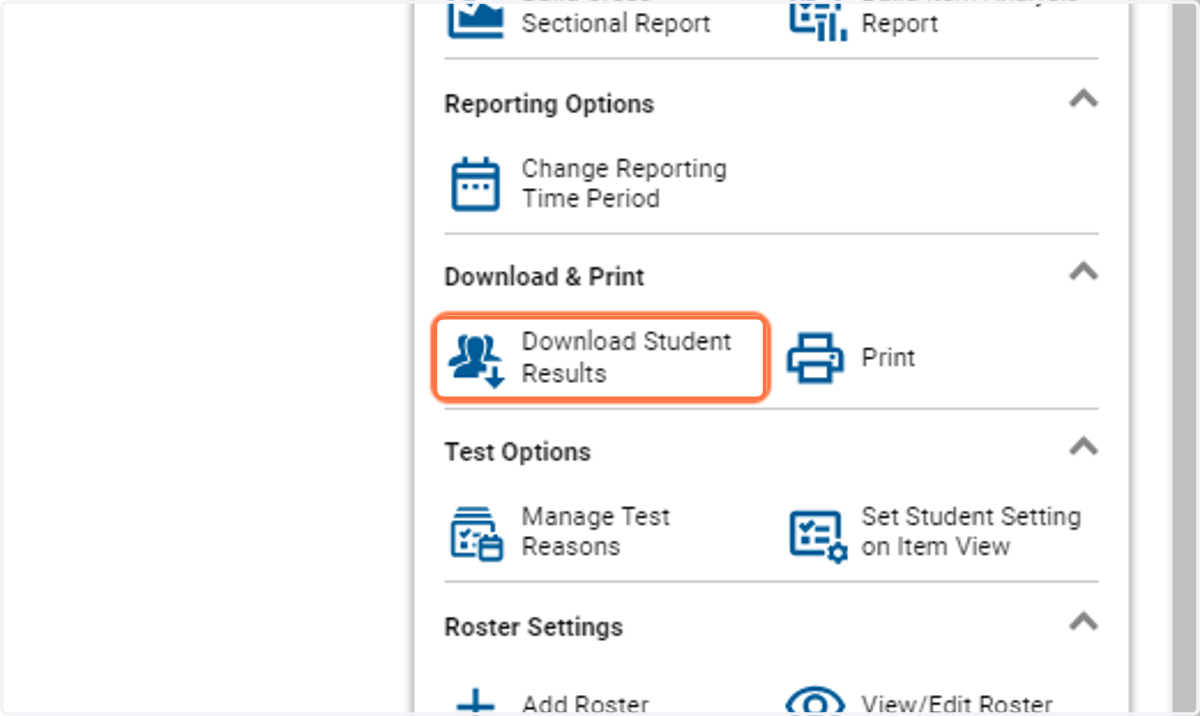This screenshot has width=1200, height=716.
Task: Click the Download Student Results people icon
Action: coord(476,359)
